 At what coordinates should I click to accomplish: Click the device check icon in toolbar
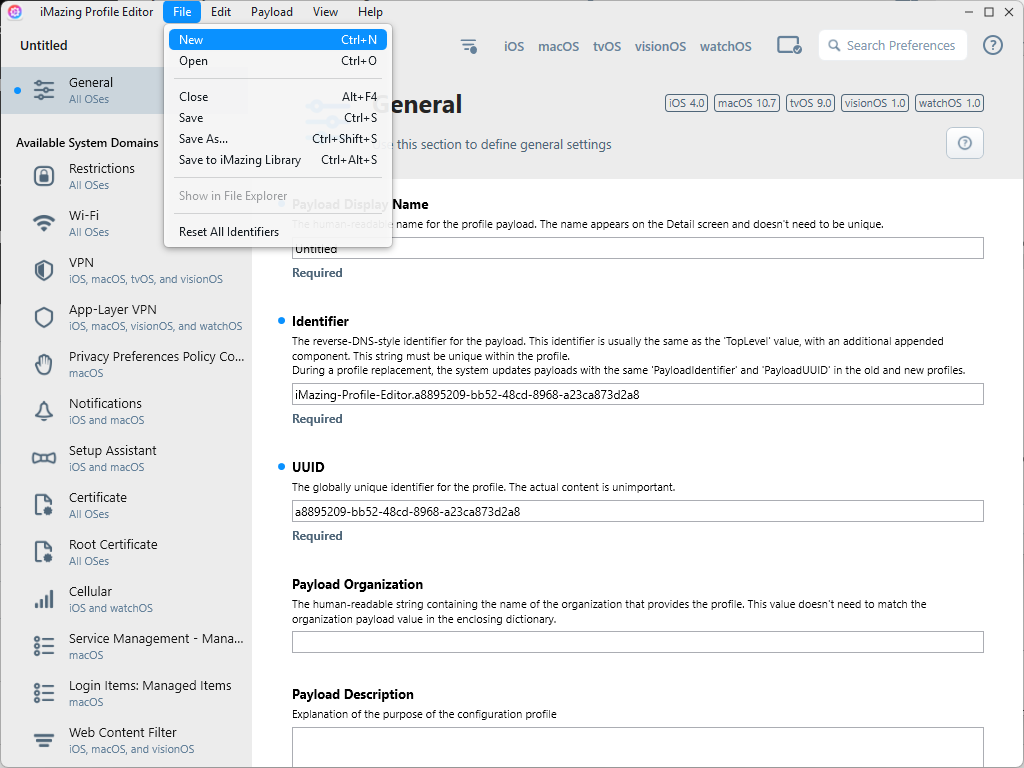[789, 46]
